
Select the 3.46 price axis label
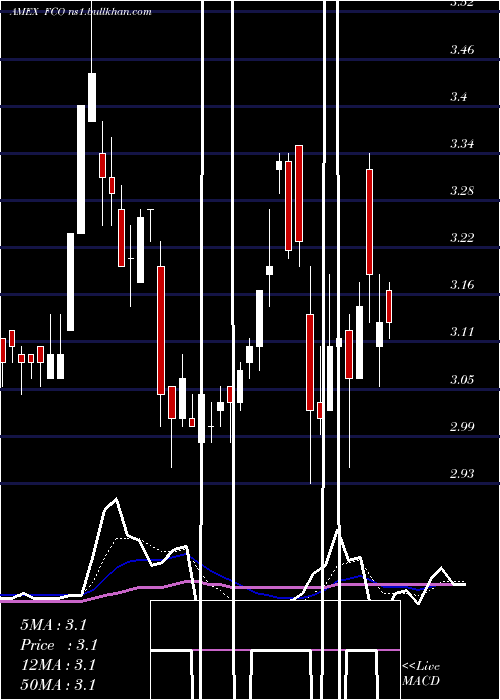pyautogui.click(x=462, y=50)
